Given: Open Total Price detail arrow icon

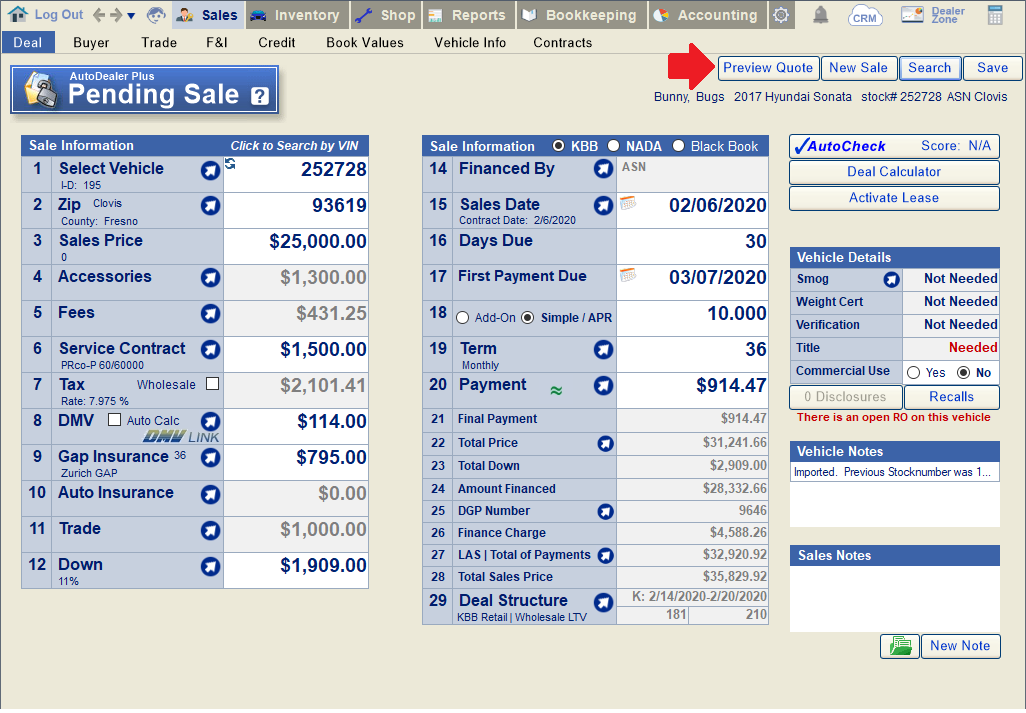Looking at the screenshot, I should [605, 444].
